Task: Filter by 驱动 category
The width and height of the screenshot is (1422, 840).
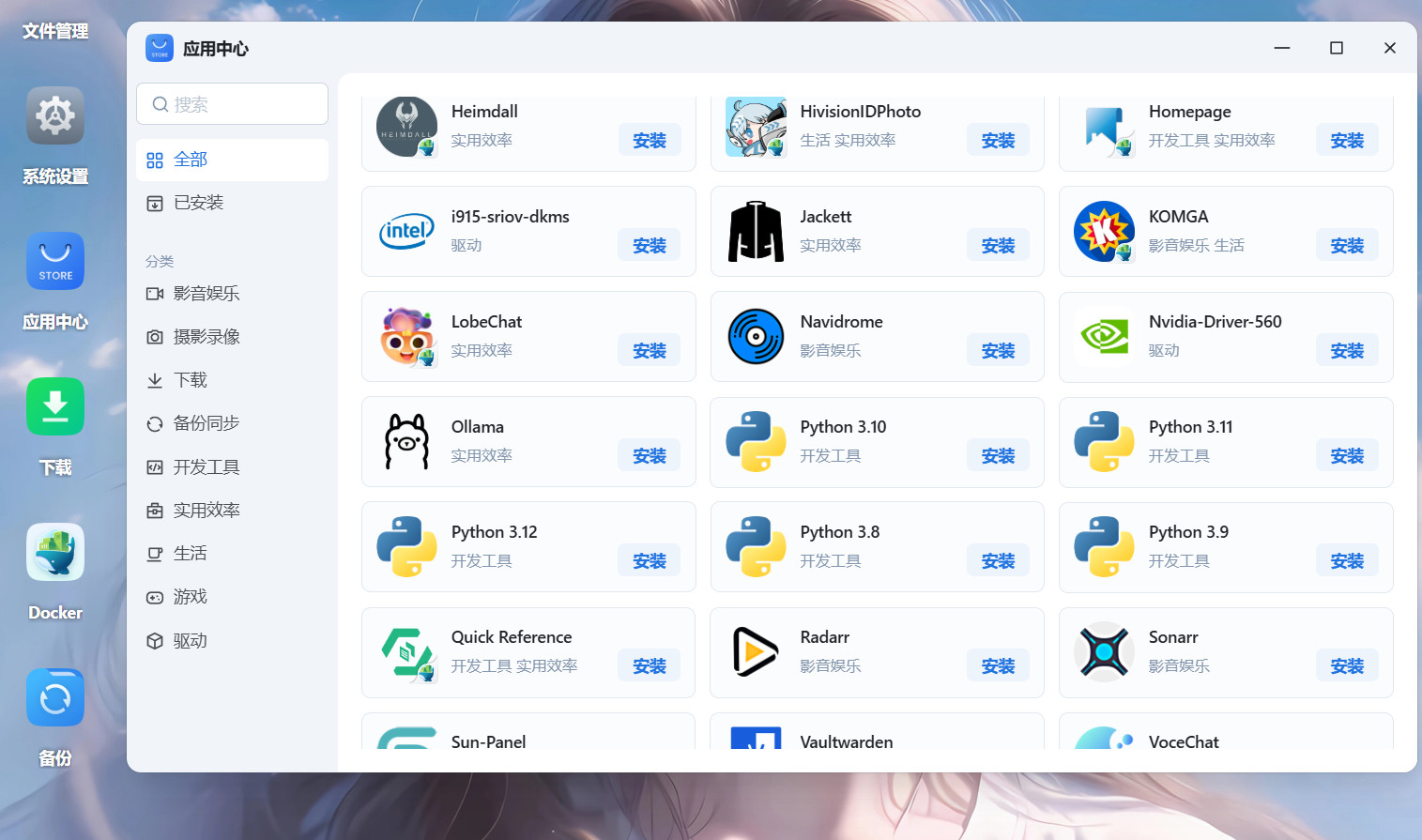Action: tap(232, 641)
